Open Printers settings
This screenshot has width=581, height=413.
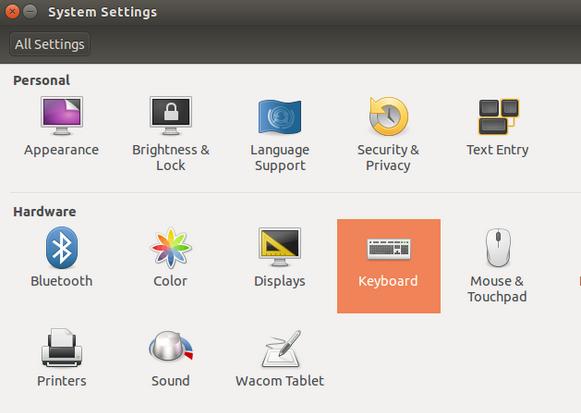click(x=62, y=357)
